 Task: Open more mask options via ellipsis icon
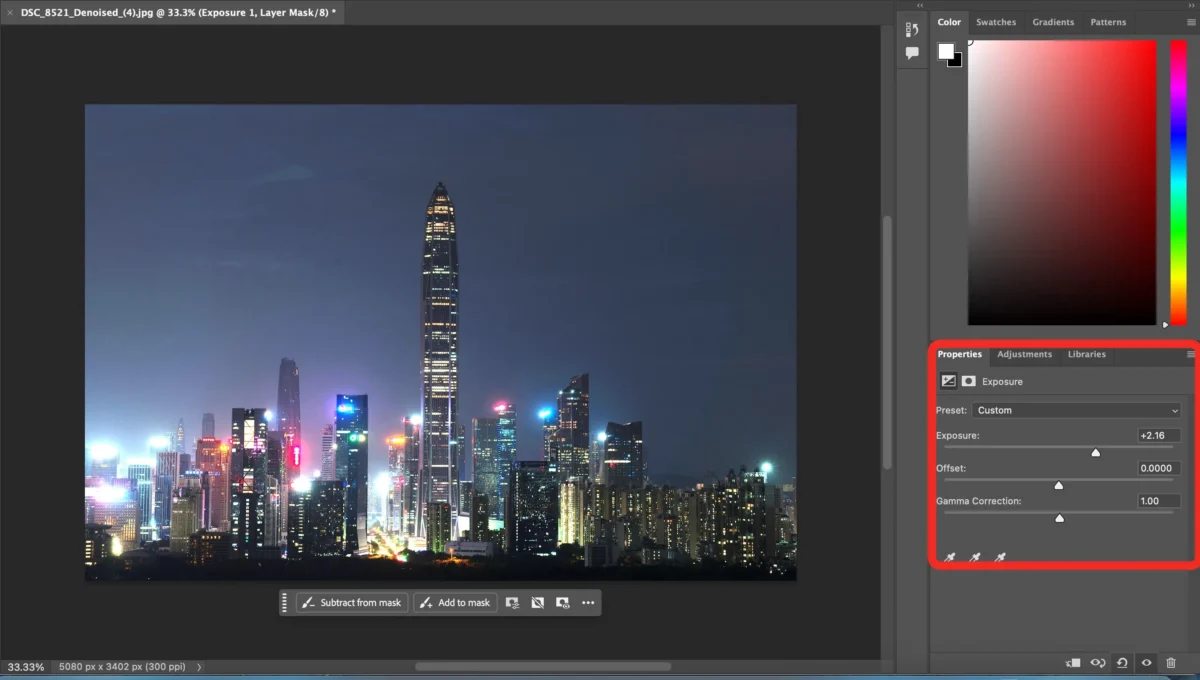coord(588,602)
